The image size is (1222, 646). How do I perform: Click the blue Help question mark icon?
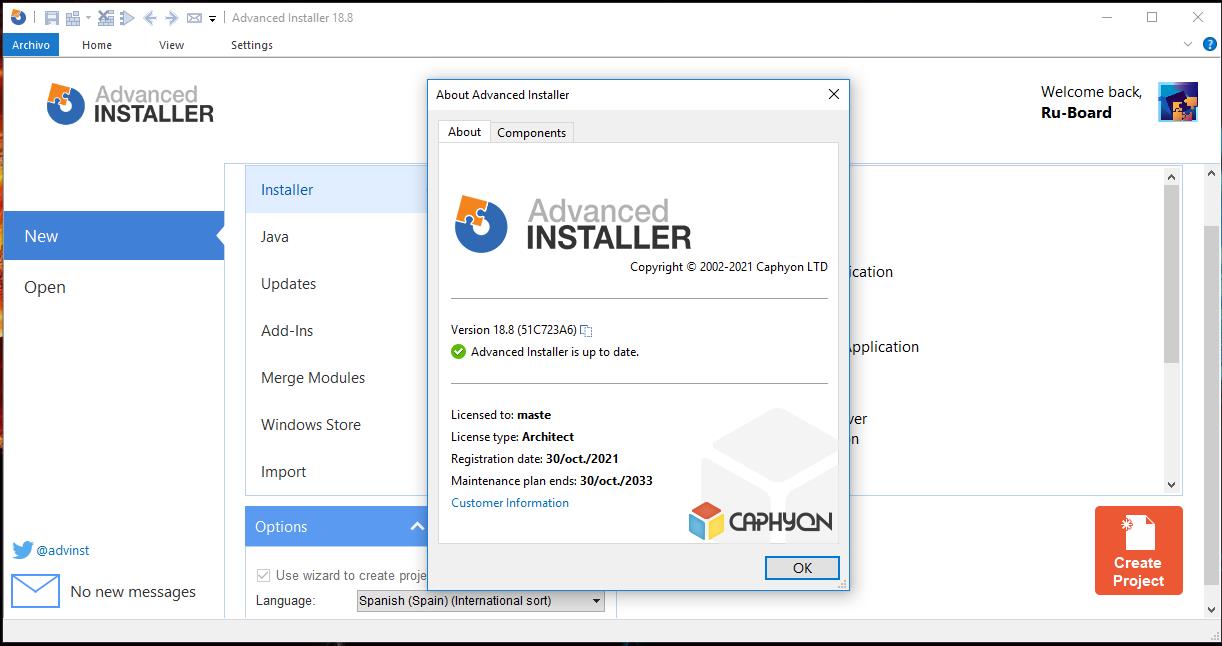point(1209,44)
